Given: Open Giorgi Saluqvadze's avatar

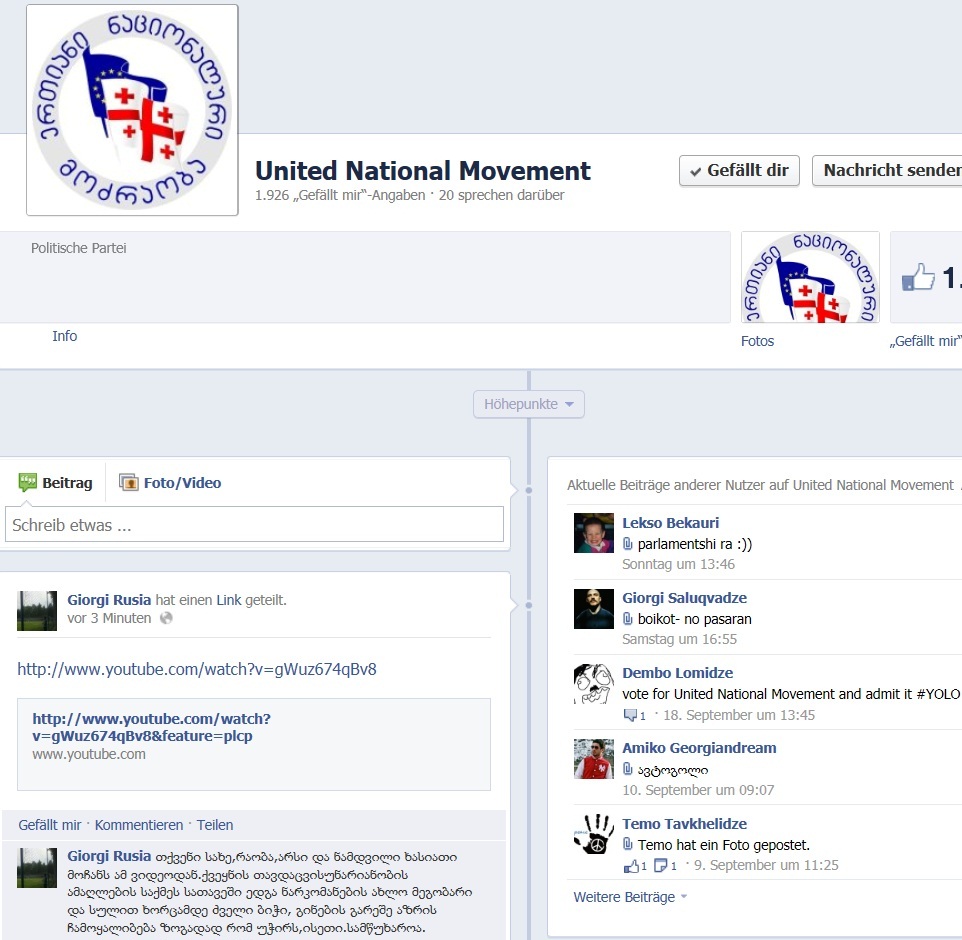Looking at the screenshot, I should 593,609.
